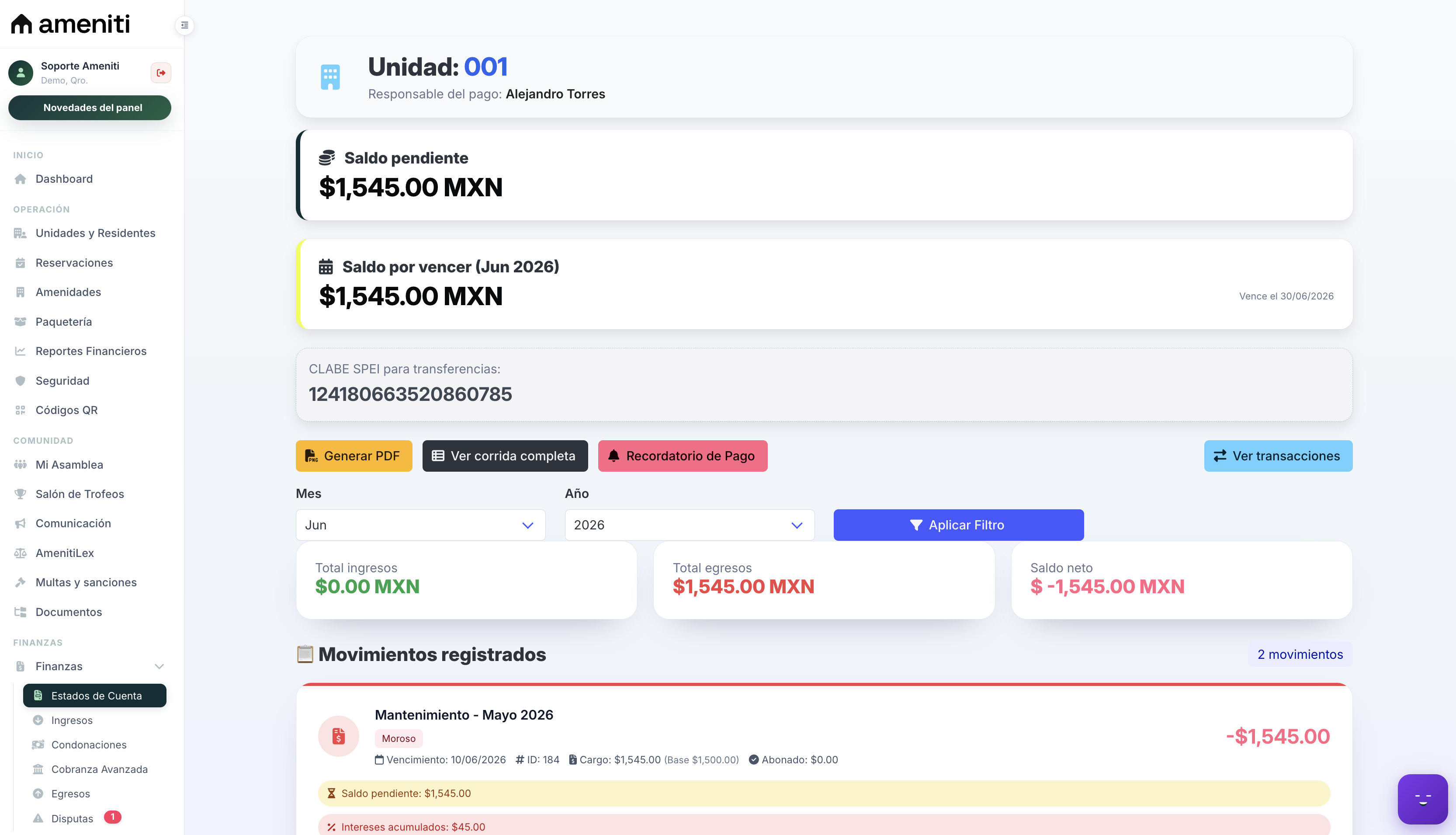
Task: Click the responsible name Alejandro Torres
Action: coord(555,94)
